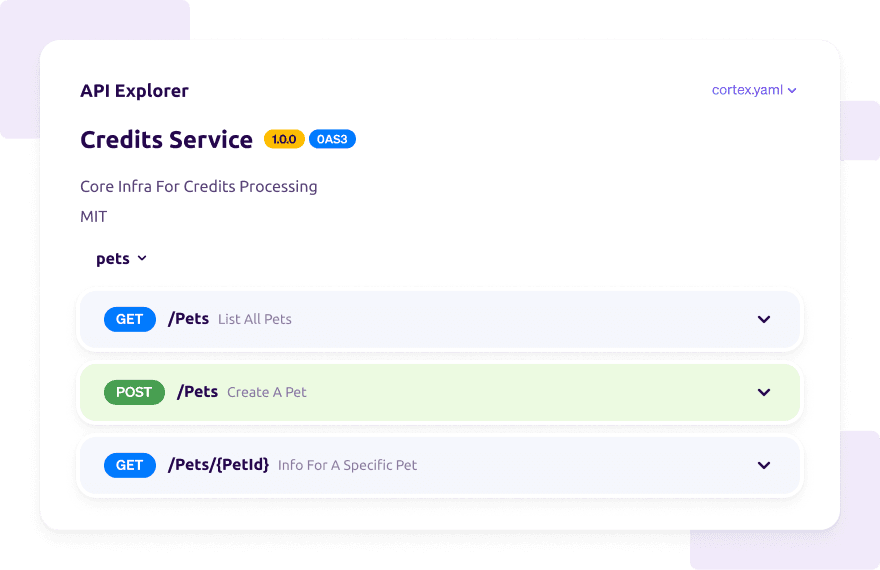Click the "Create A Pet" description text

267,393
